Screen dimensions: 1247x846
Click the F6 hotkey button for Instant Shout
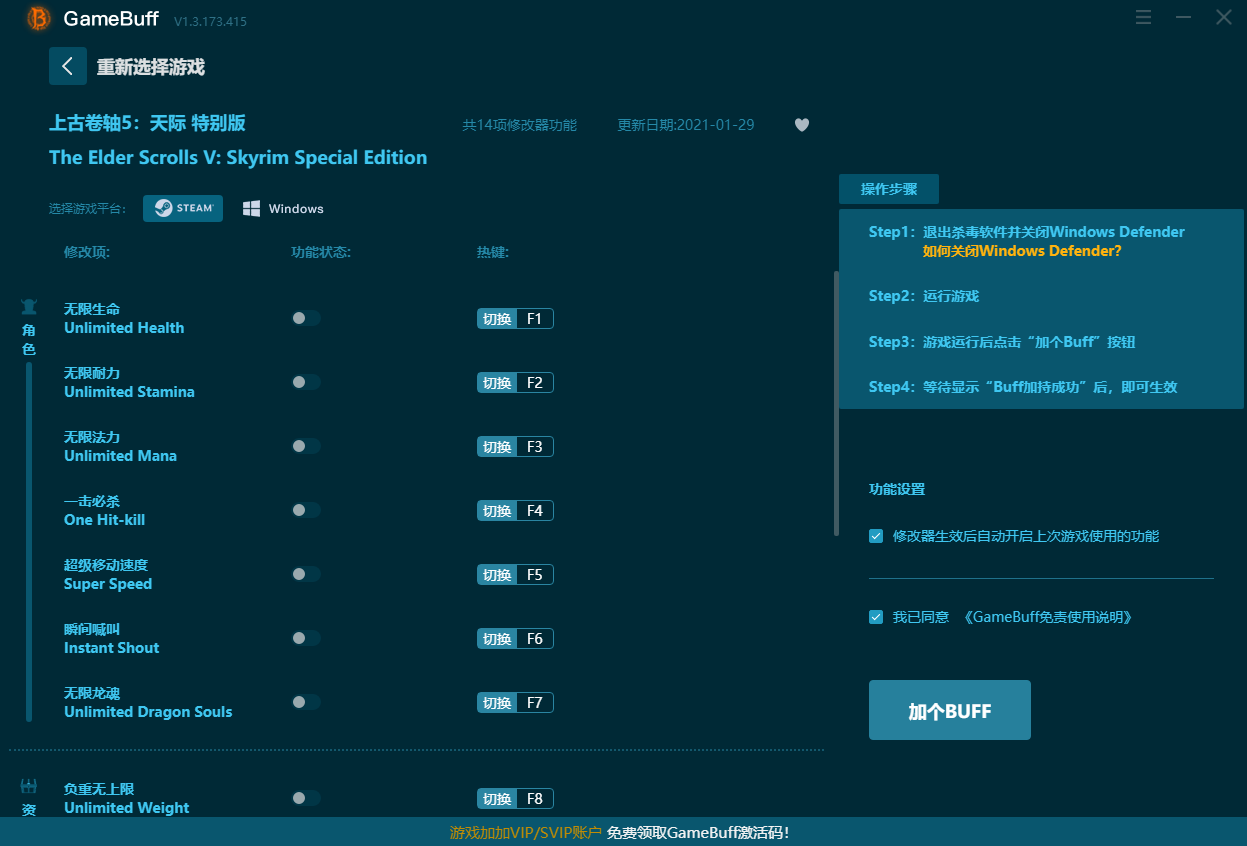(x=515, y=639)
